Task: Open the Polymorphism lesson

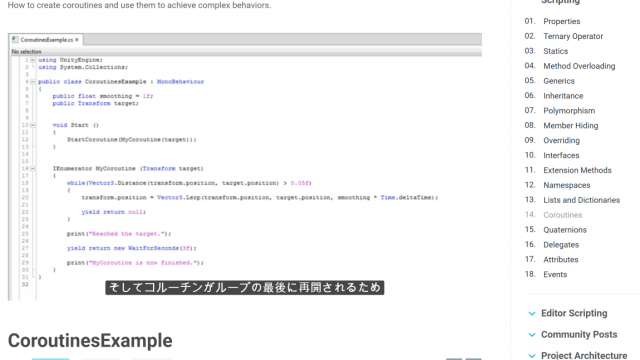Action: (569, 111)
